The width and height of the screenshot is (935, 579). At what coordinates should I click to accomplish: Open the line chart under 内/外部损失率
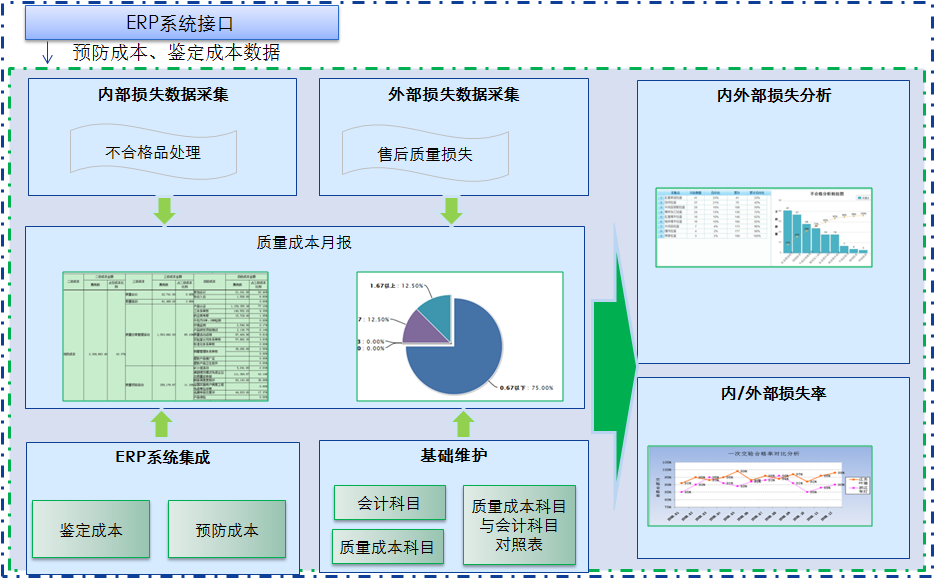[760, 486]
